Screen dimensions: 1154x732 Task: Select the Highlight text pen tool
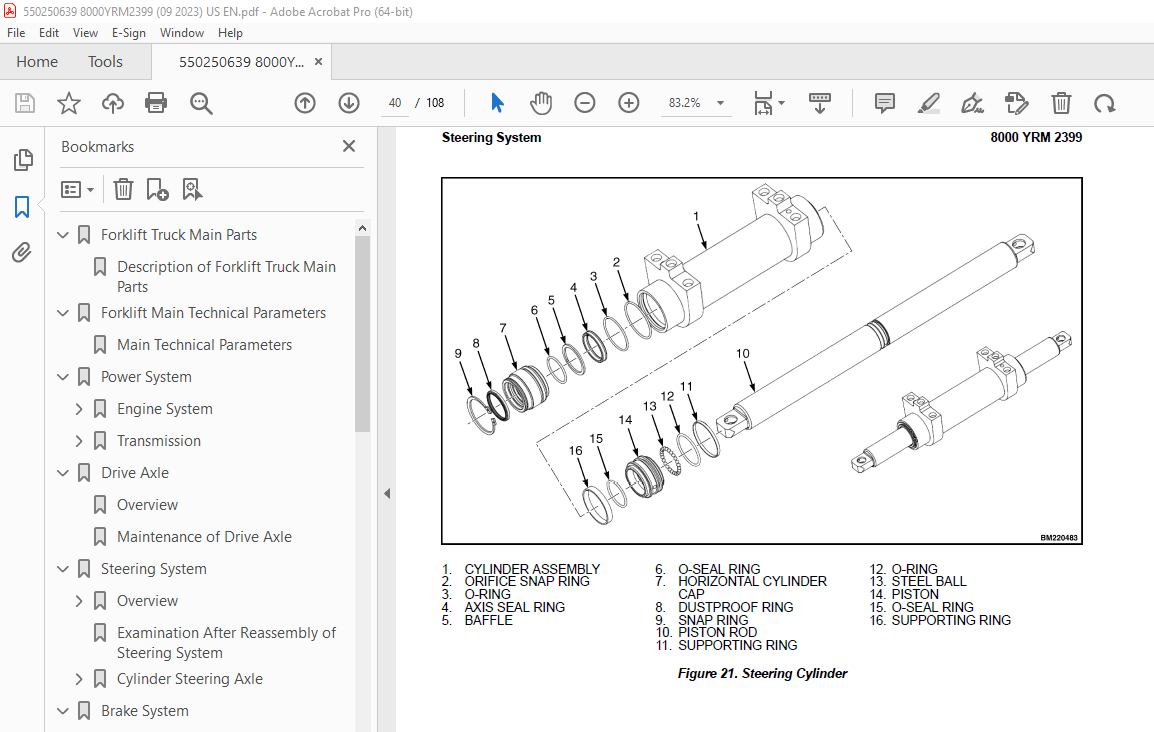(929, 103)
